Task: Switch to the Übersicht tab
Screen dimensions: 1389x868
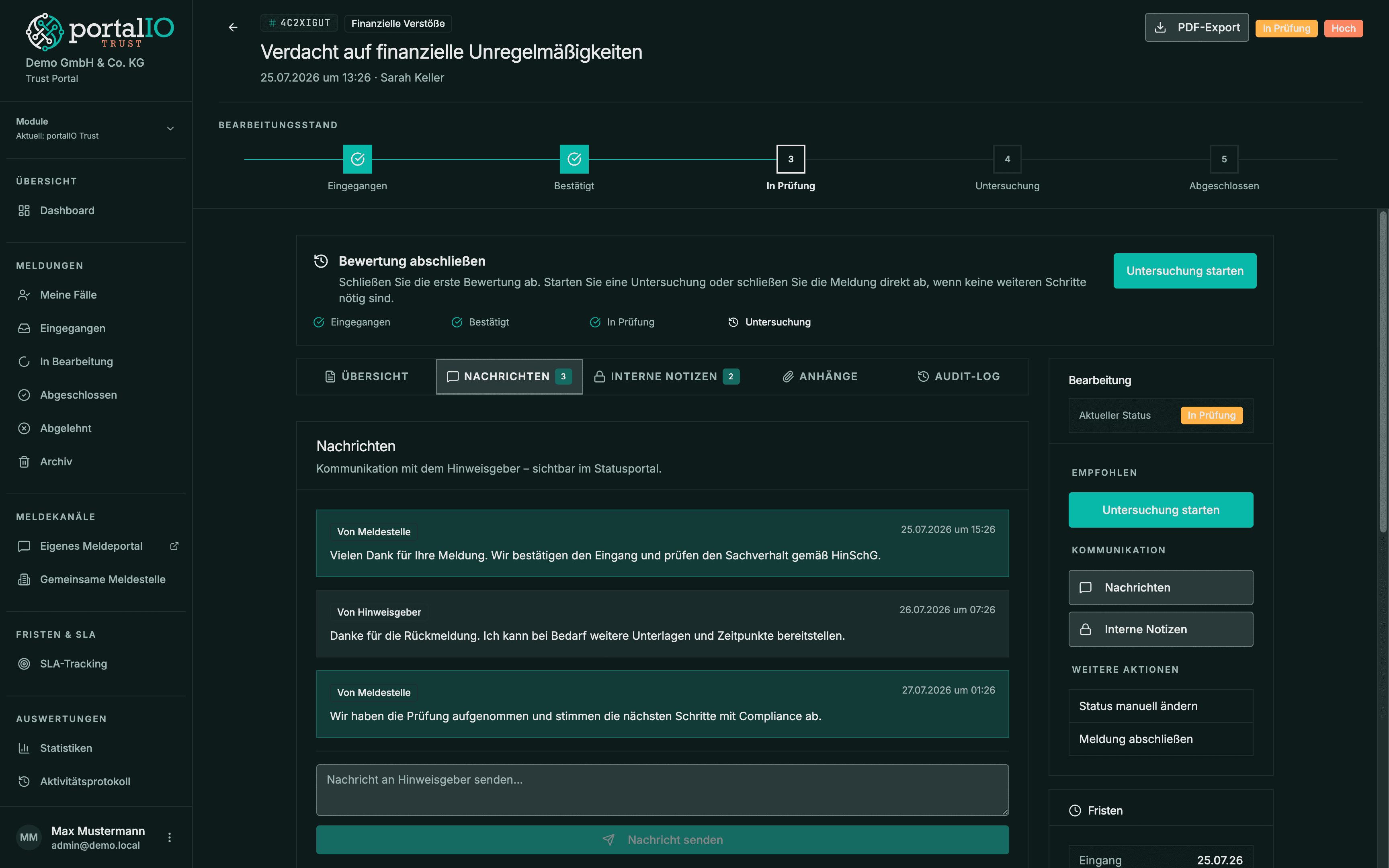Action: pyautogui.click(x=366, y=377)
